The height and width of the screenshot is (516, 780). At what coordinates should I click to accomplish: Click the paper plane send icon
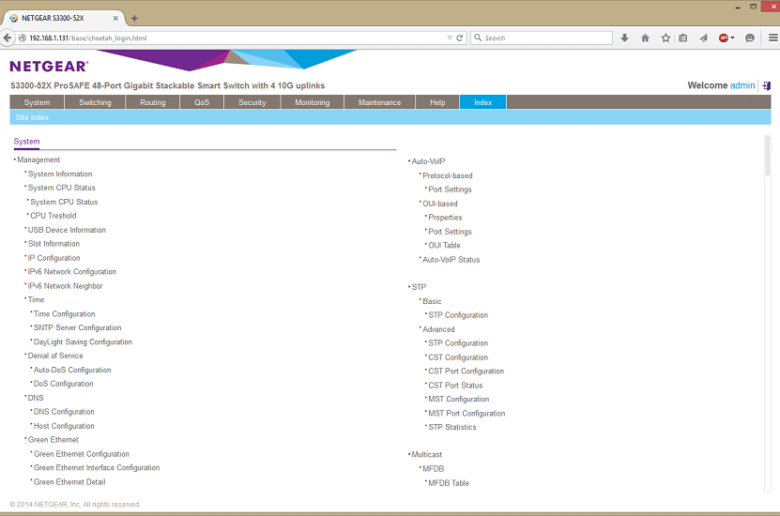point(703,38)
